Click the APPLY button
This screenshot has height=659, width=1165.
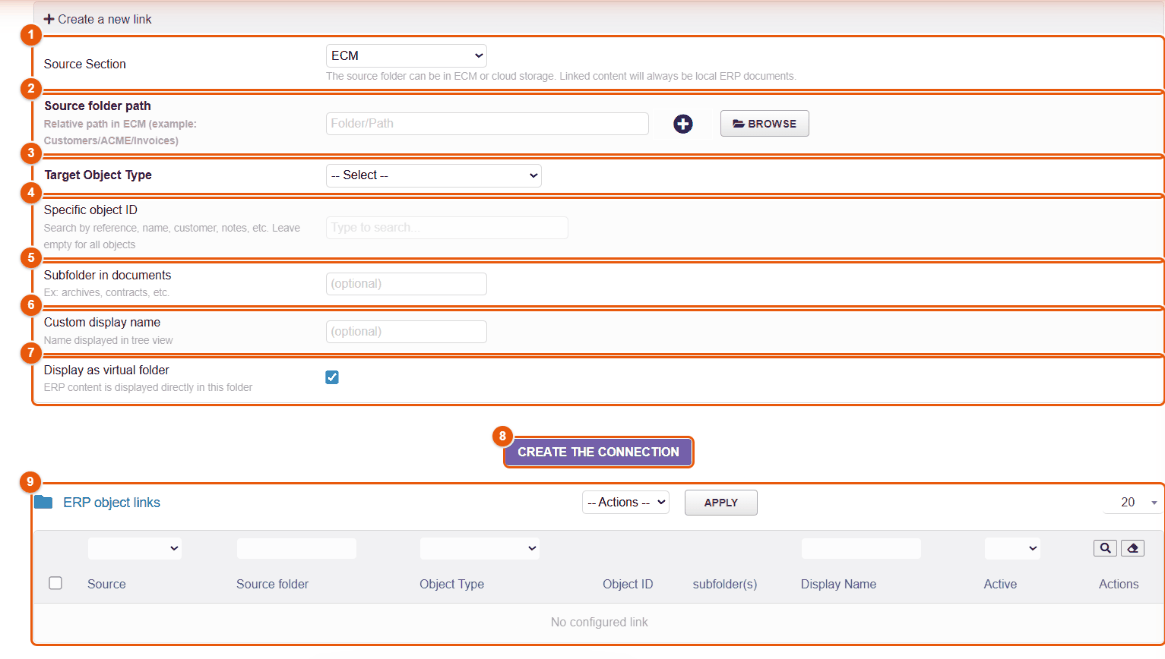(721, 503)
